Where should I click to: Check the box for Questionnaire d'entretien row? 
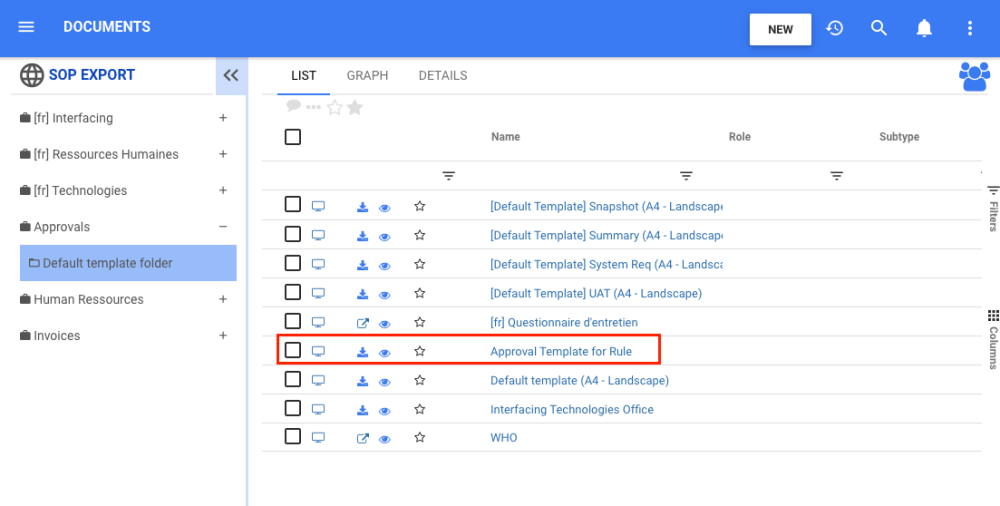pyautogui.click(x=293, y=321)
